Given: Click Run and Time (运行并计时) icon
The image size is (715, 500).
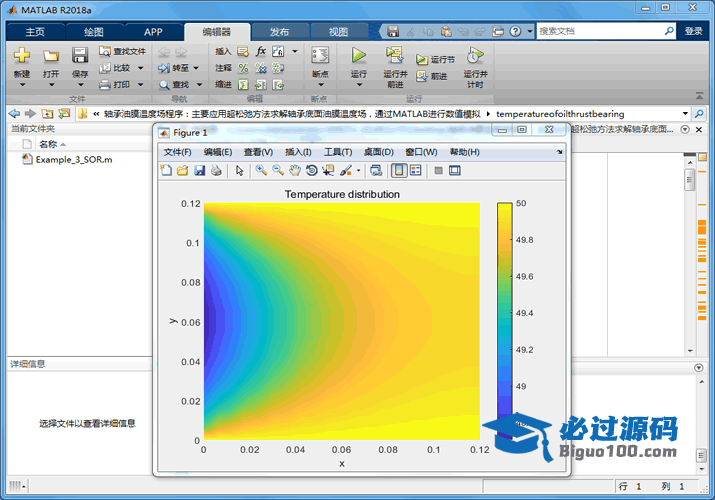Looking at the screenshot, I should 475,55.
